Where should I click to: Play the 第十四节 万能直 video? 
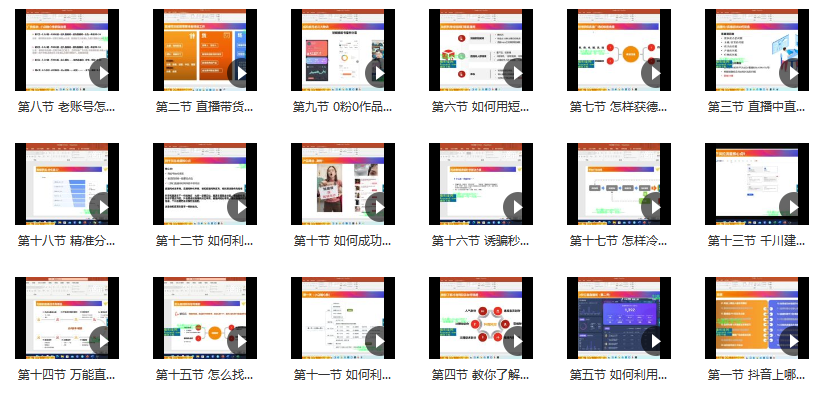coord(104,342)
